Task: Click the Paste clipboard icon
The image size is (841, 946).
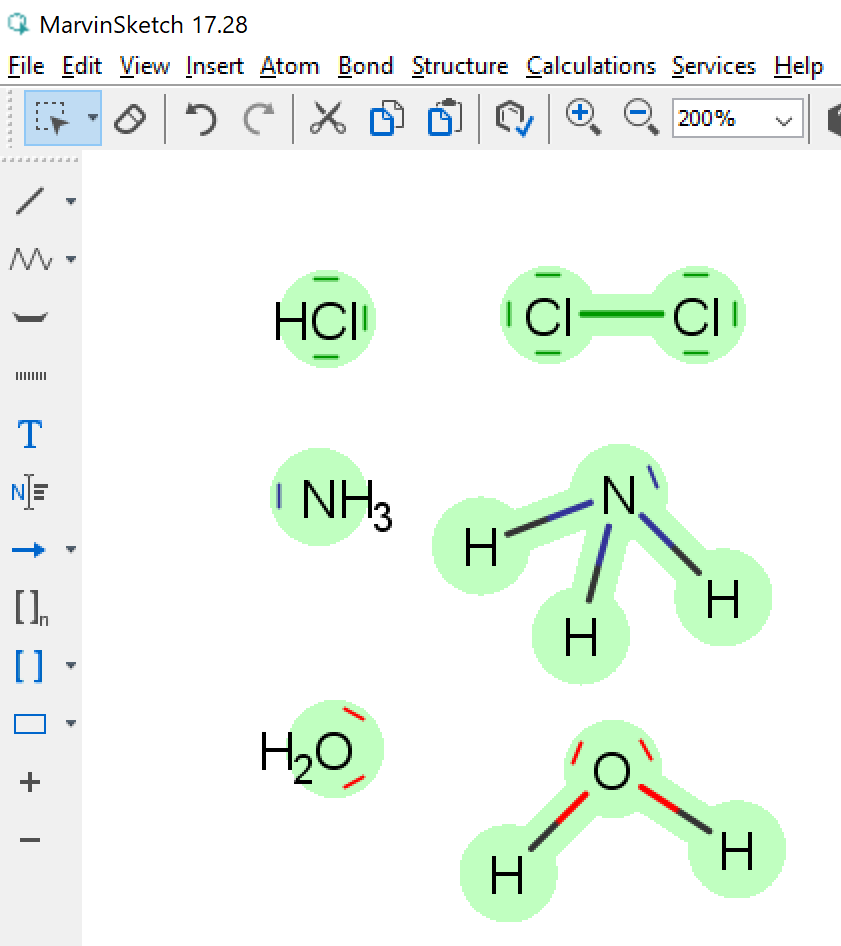Action: coord(444,119)
